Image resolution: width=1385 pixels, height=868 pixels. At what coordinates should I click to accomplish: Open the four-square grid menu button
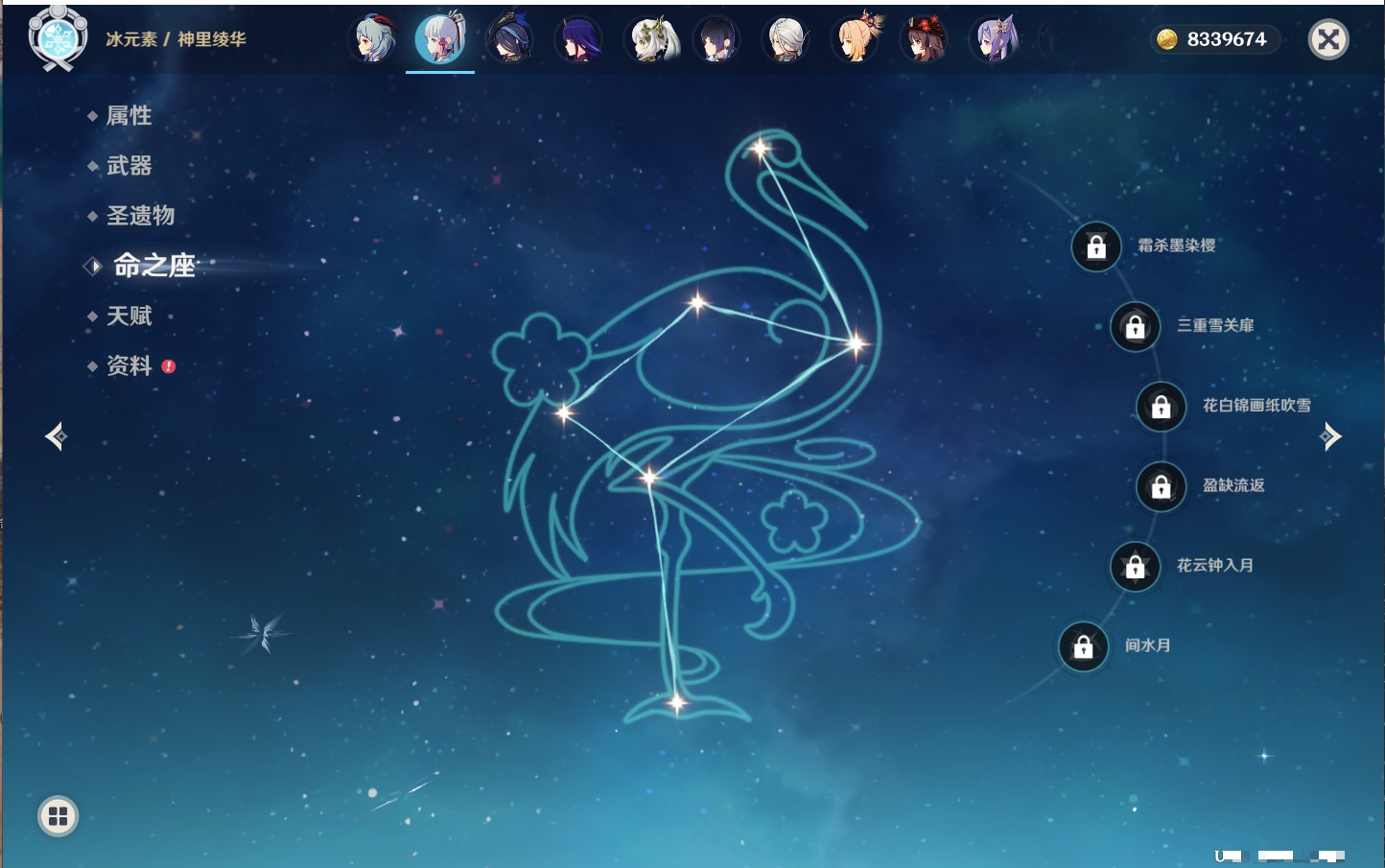click(58, 816)
